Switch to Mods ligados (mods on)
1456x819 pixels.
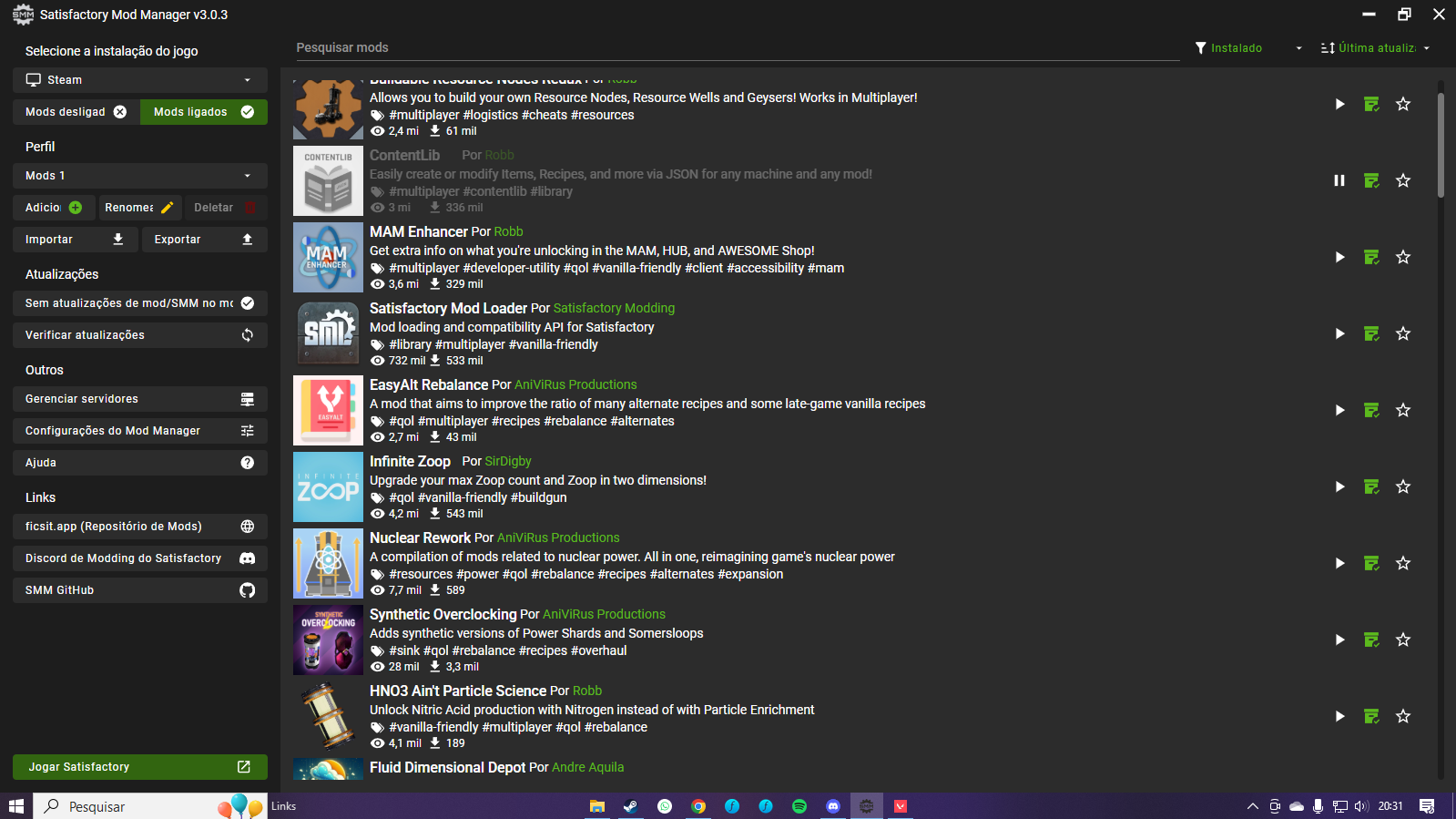coord(204,112)
